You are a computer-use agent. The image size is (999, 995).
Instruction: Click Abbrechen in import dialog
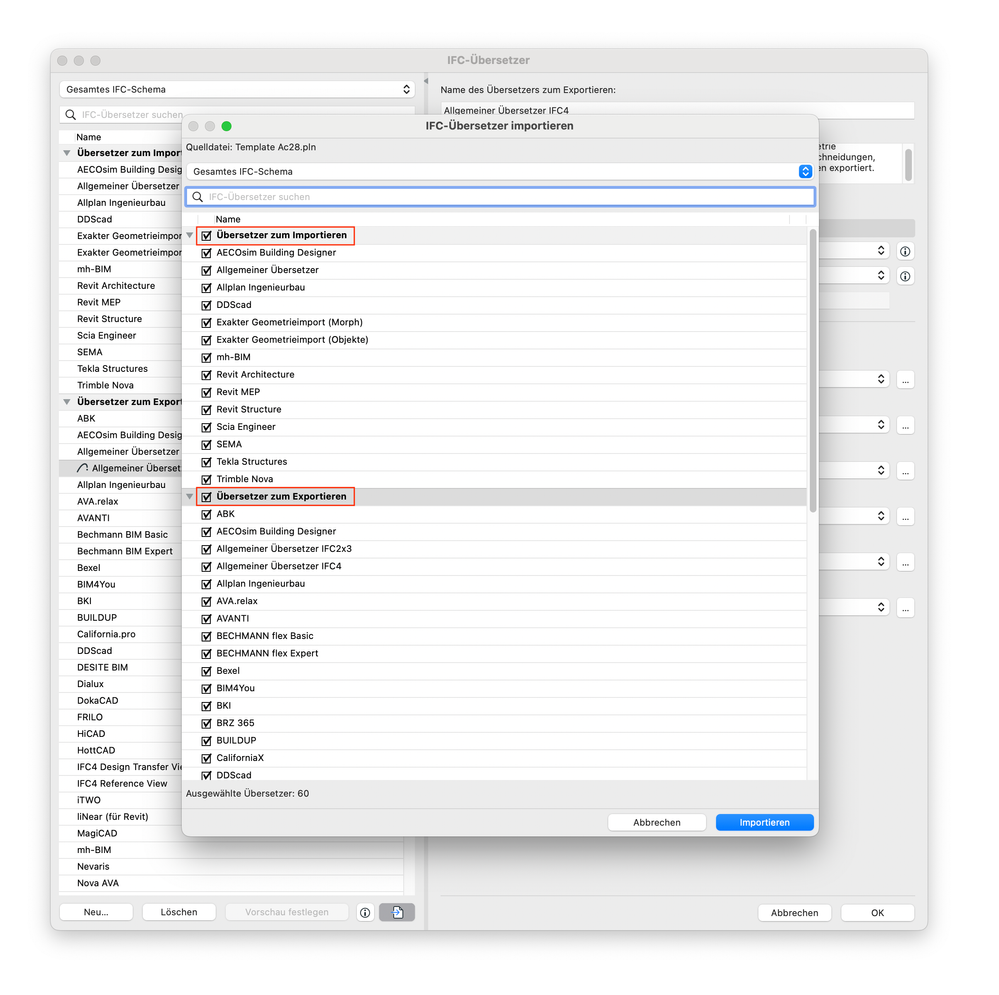click(657, 822)
